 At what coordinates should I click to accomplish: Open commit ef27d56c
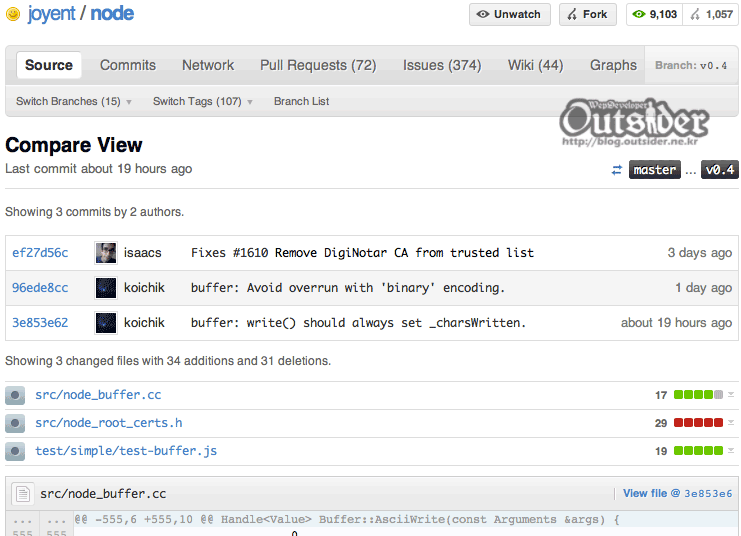40,253
